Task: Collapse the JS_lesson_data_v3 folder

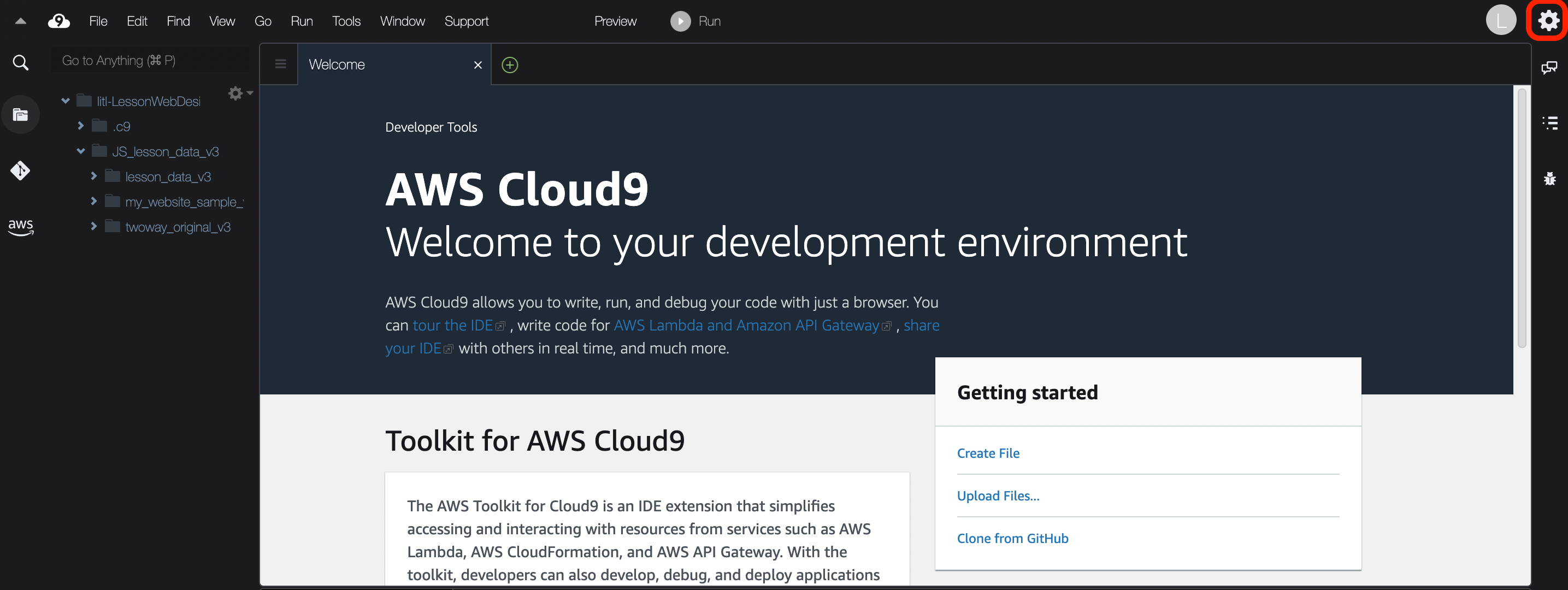Action: click(80, 151)
